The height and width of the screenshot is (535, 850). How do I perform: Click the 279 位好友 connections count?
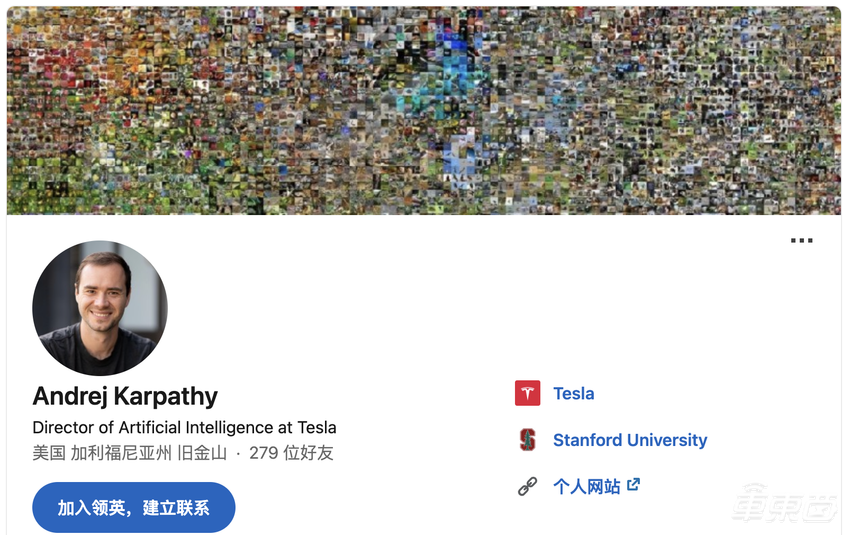click(x=291, y=453)
